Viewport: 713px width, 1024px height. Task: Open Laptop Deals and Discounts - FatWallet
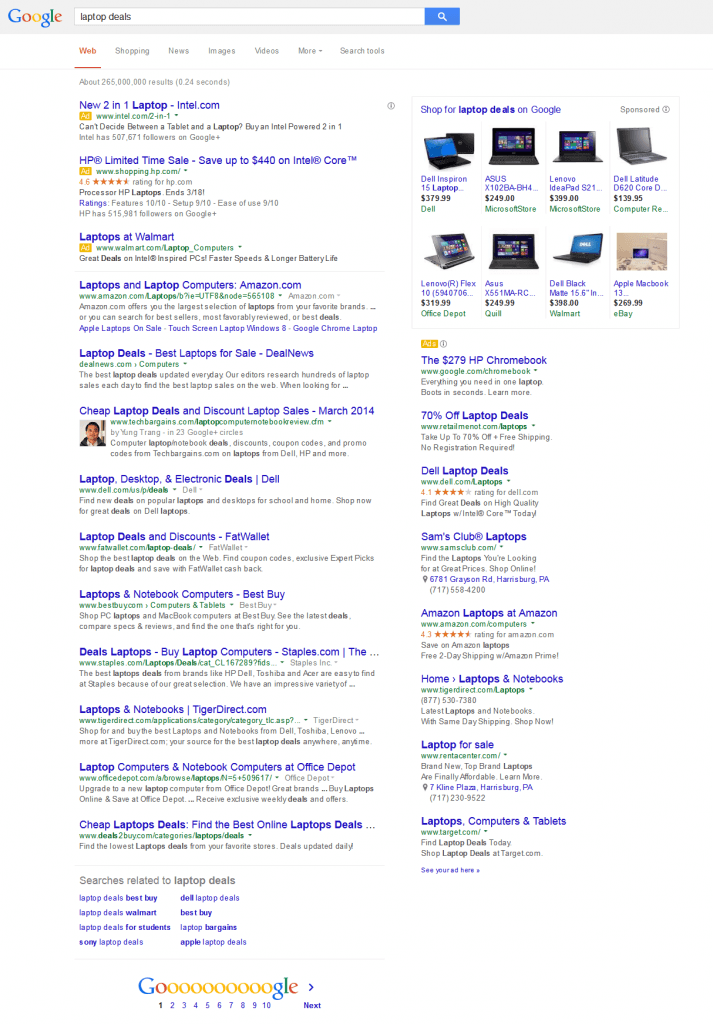[x=174, y=536]
